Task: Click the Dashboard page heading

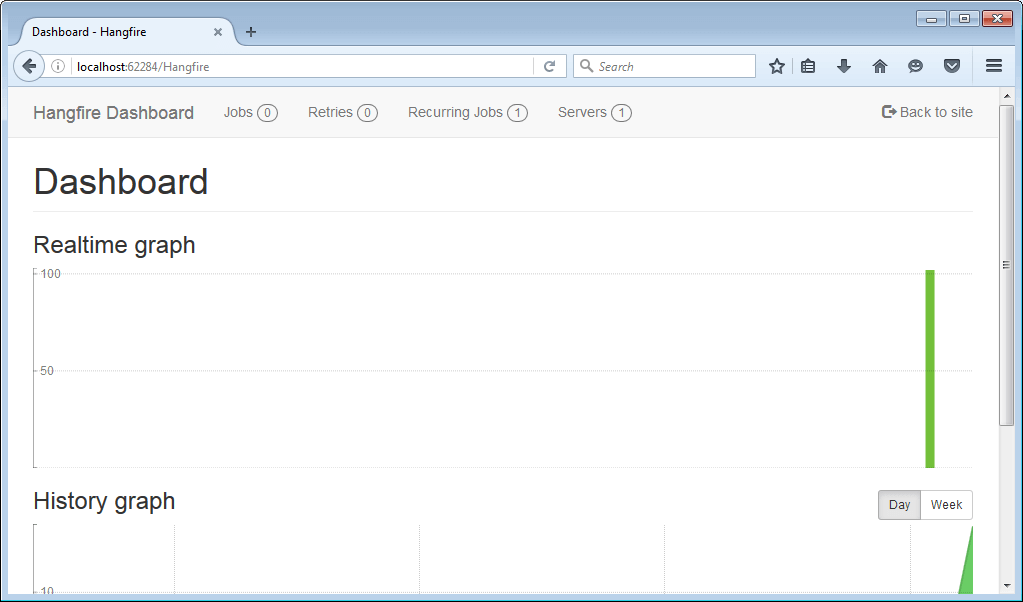Action: pos(121,181)
